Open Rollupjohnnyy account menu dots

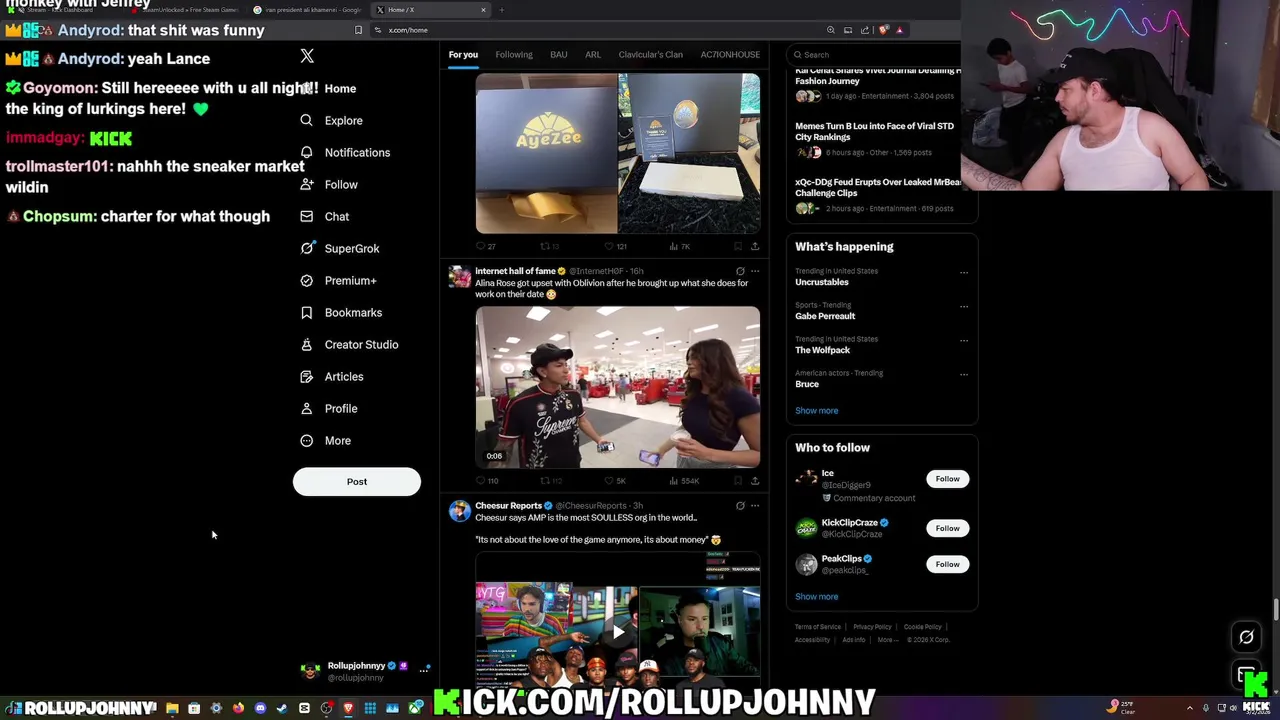(424, 669)
